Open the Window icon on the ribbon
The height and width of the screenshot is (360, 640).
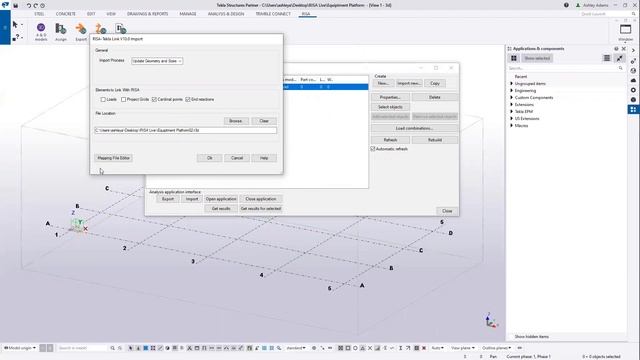tap(625, 32)
